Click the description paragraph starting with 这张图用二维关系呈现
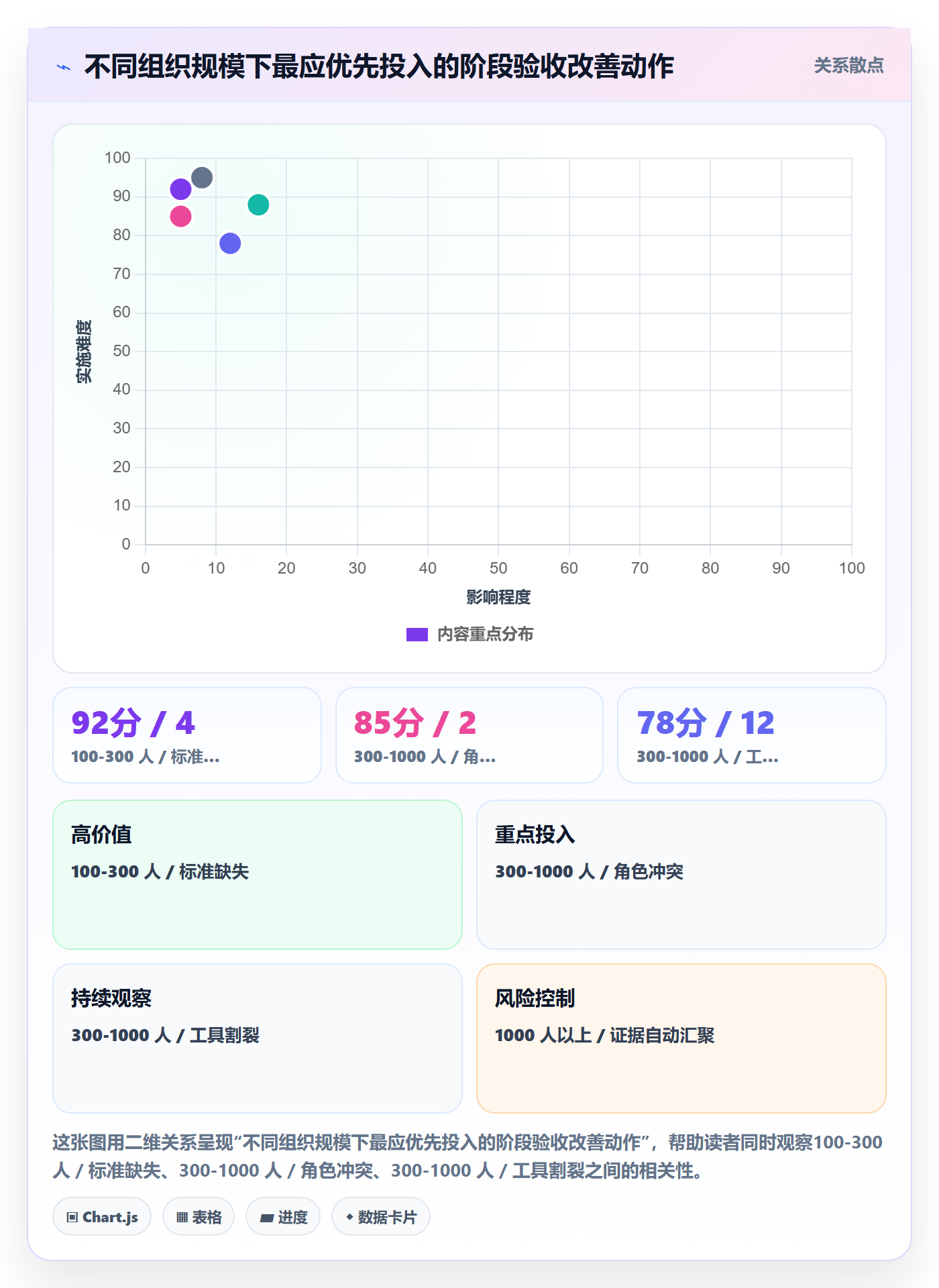This screenshot has width=939, height=1288. pyautogui.click(x=468, y=1156)
